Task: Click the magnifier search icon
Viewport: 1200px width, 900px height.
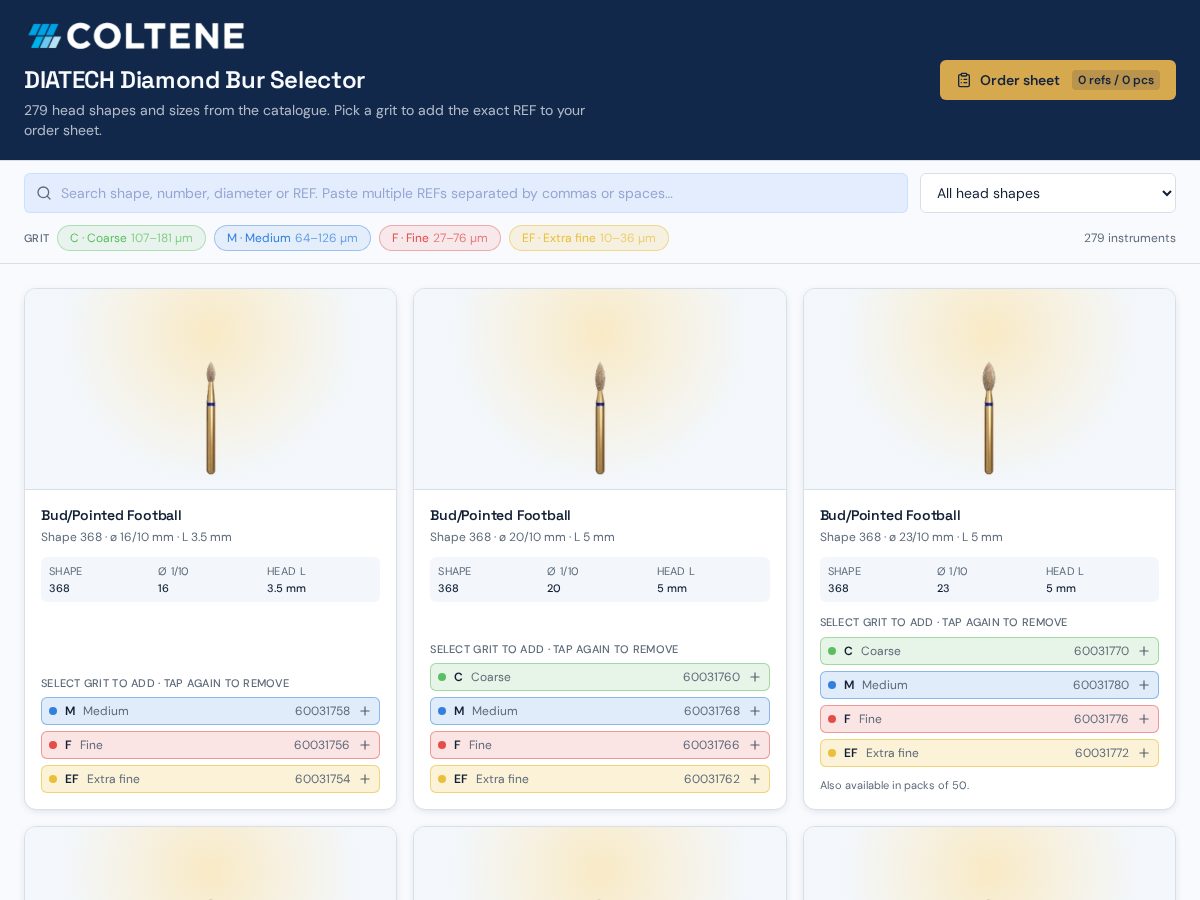Action: (44, 193)
